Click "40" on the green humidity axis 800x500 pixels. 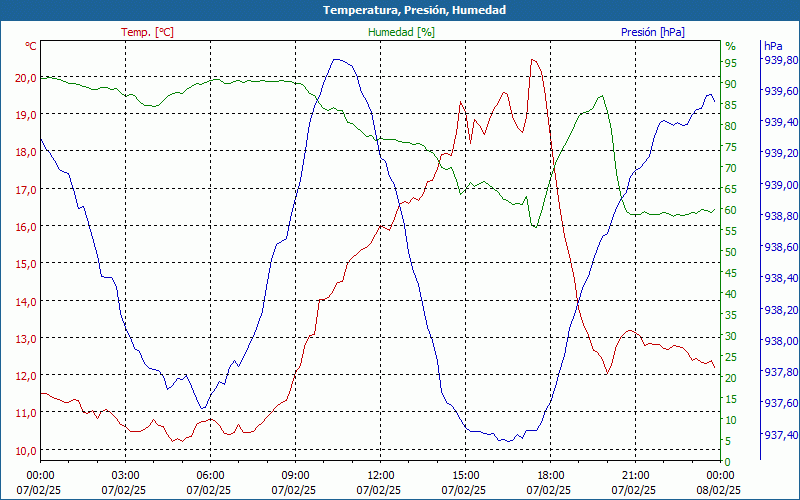point(731,294)
